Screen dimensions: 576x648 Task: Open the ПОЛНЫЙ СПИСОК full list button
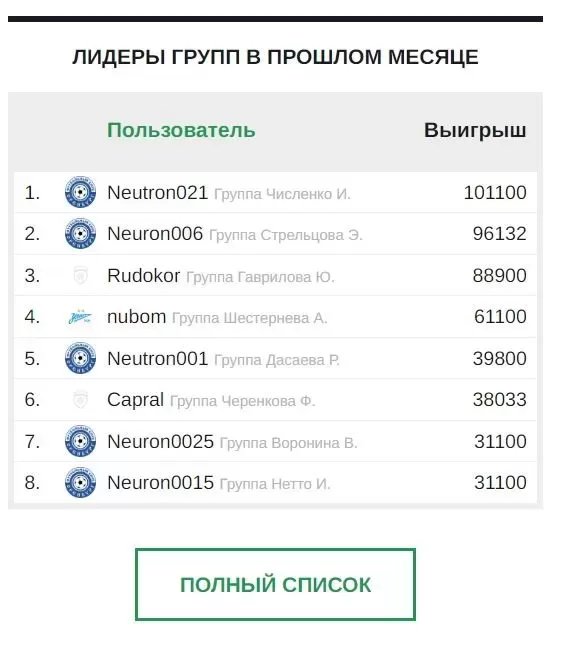tap(275, 584)
